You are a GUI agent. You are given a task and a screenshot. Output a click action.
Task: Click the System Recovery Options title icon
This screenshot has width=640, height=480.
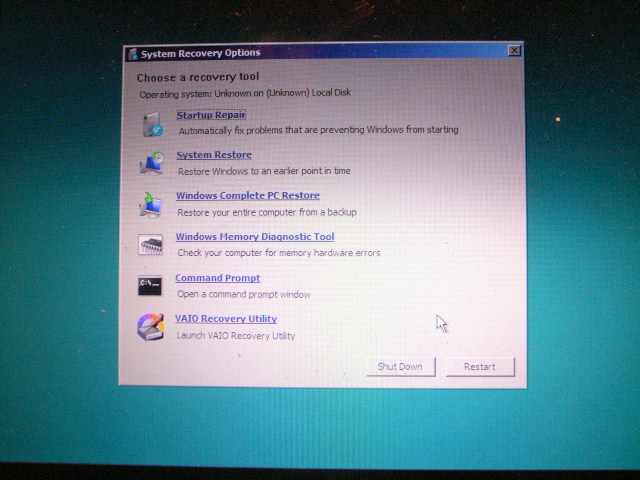[132, 54]
